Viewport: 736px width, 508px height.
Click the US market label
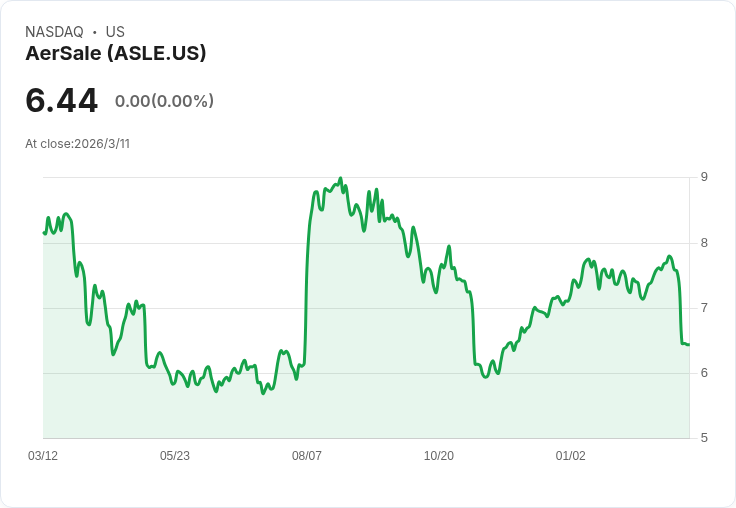(115, 32)
